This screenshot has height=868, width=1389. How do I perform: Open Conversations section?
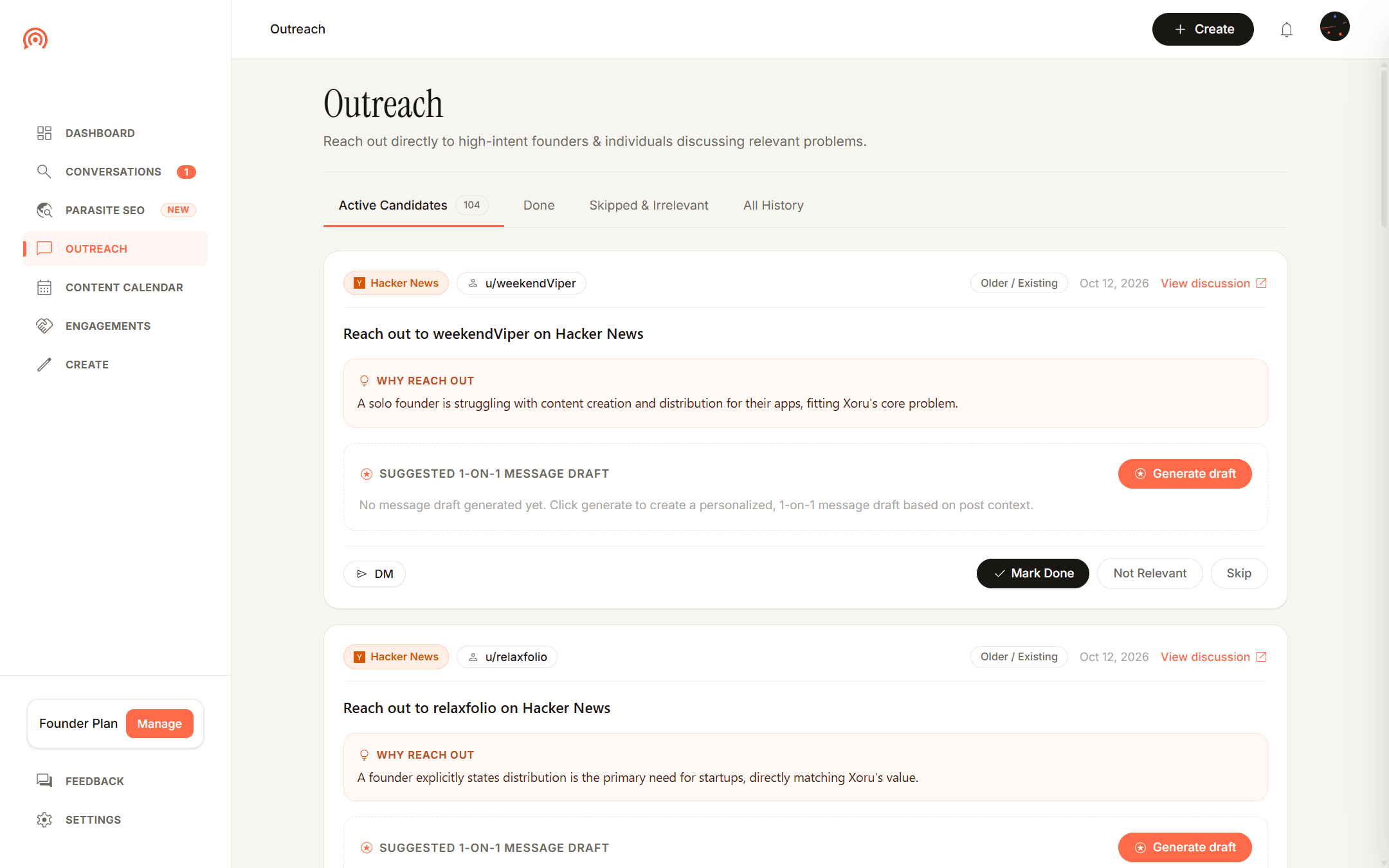tap(113, 172)
